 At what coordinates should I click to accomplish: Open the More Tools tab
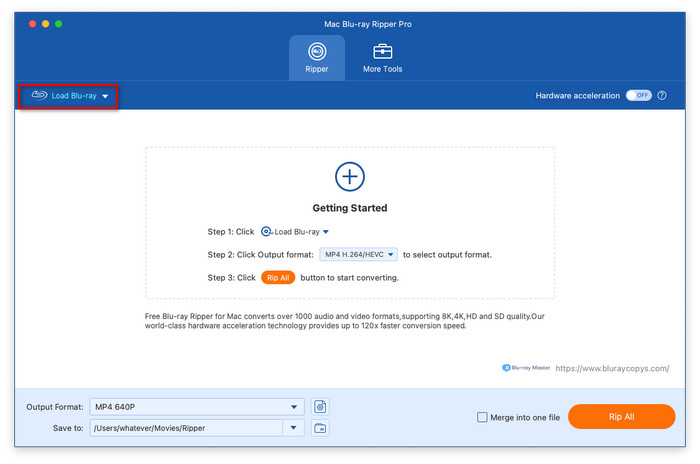click(x=382, y=56)
